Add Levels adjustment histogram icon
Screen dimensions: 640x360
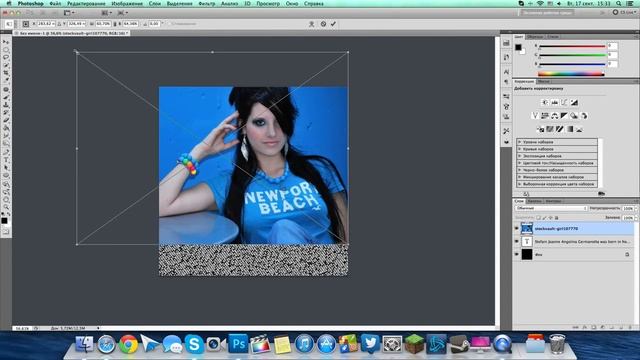[555, 102]
